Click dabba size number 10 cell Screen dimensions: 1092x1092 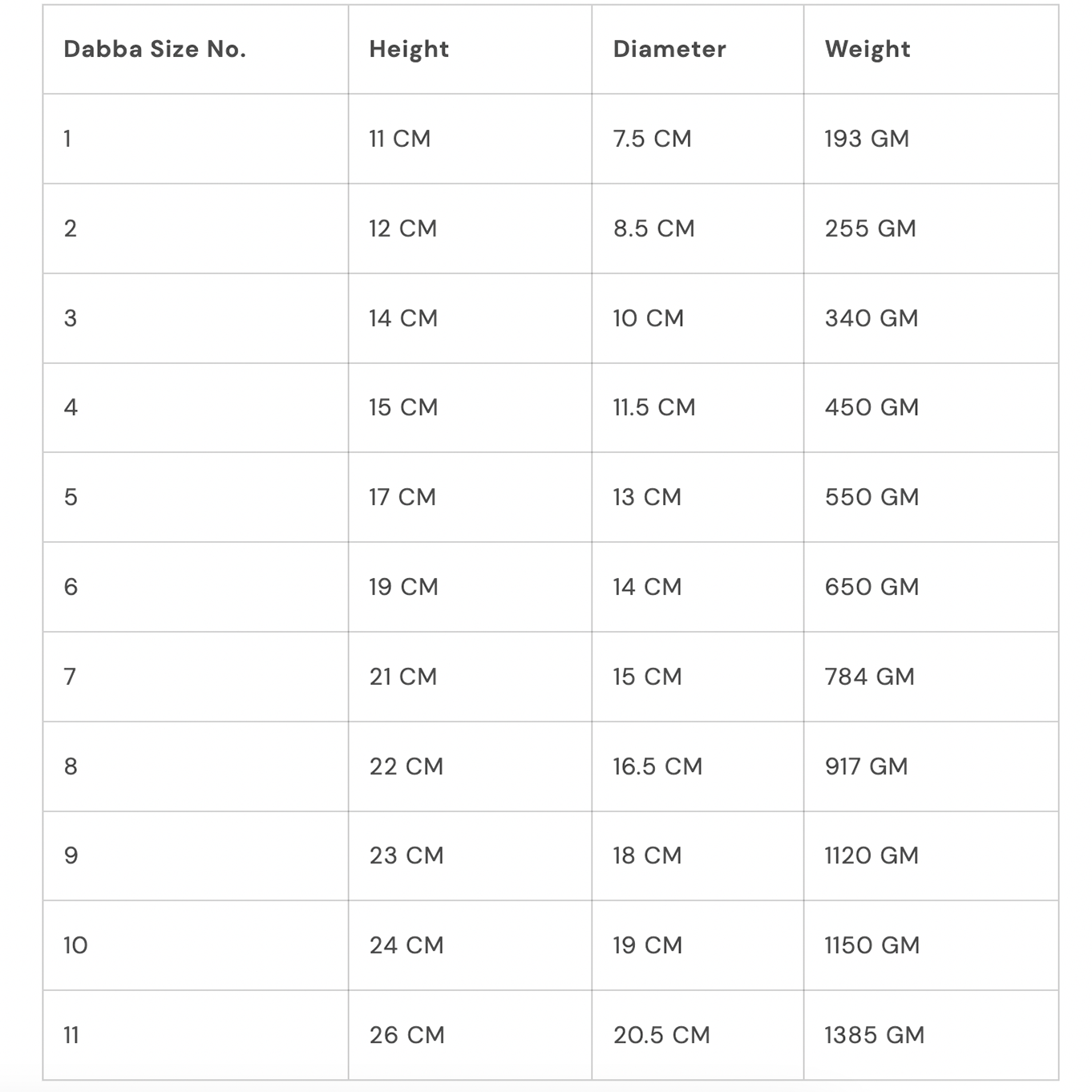pos(75,945)
